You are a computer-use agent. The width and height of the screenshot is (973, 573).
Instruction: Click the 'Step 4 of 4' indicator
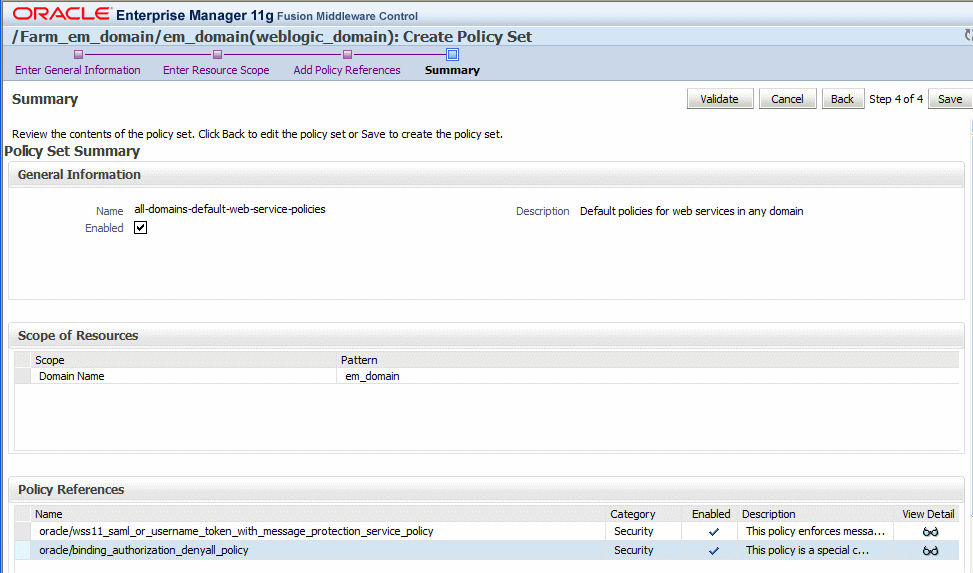pyautogui.click(x=896, y=99)
